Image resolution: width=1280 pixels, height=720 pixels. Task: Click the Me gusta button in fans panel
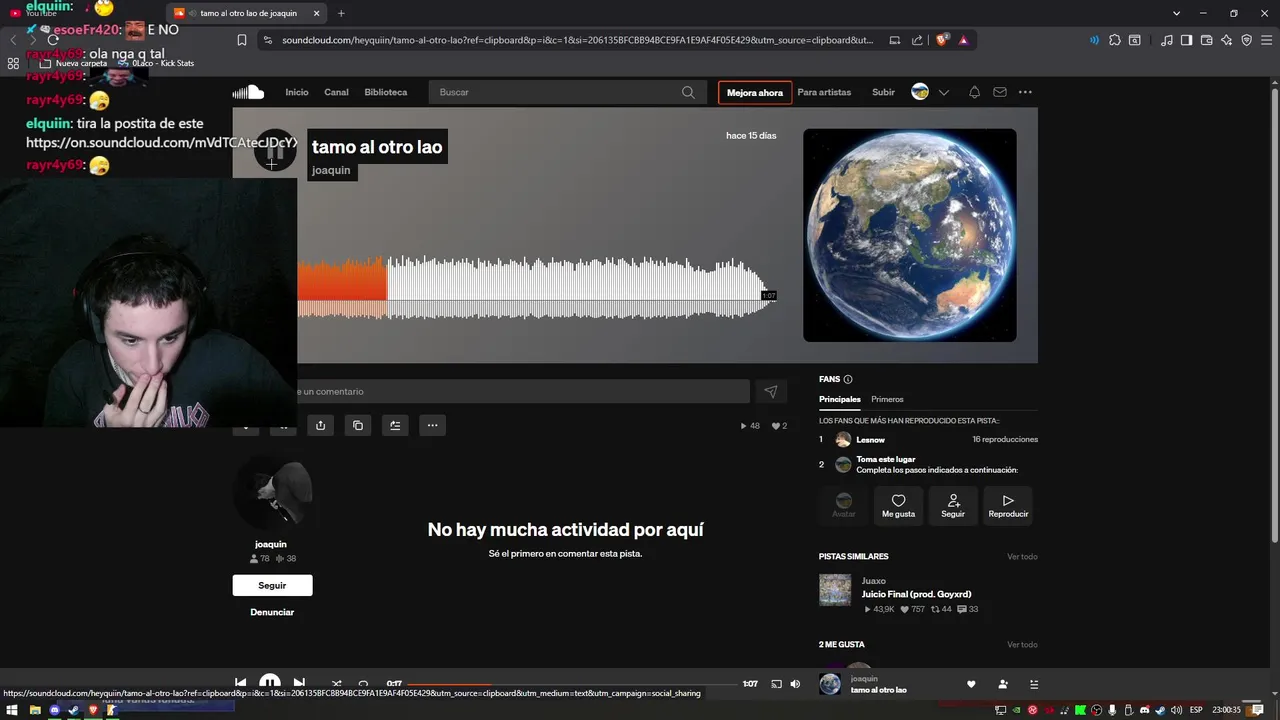(x=898, y=505)
